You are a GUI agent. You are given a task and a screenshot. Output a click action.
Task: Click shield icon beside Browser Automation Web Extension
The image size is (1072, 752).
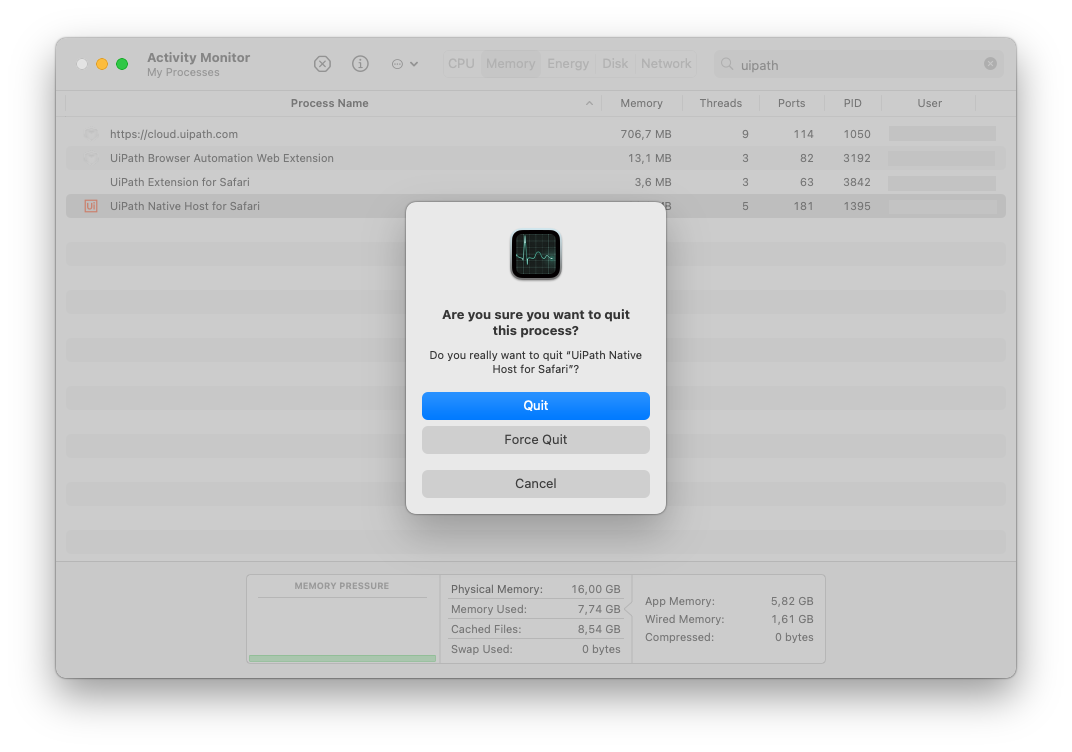click(x=91, y=158)
